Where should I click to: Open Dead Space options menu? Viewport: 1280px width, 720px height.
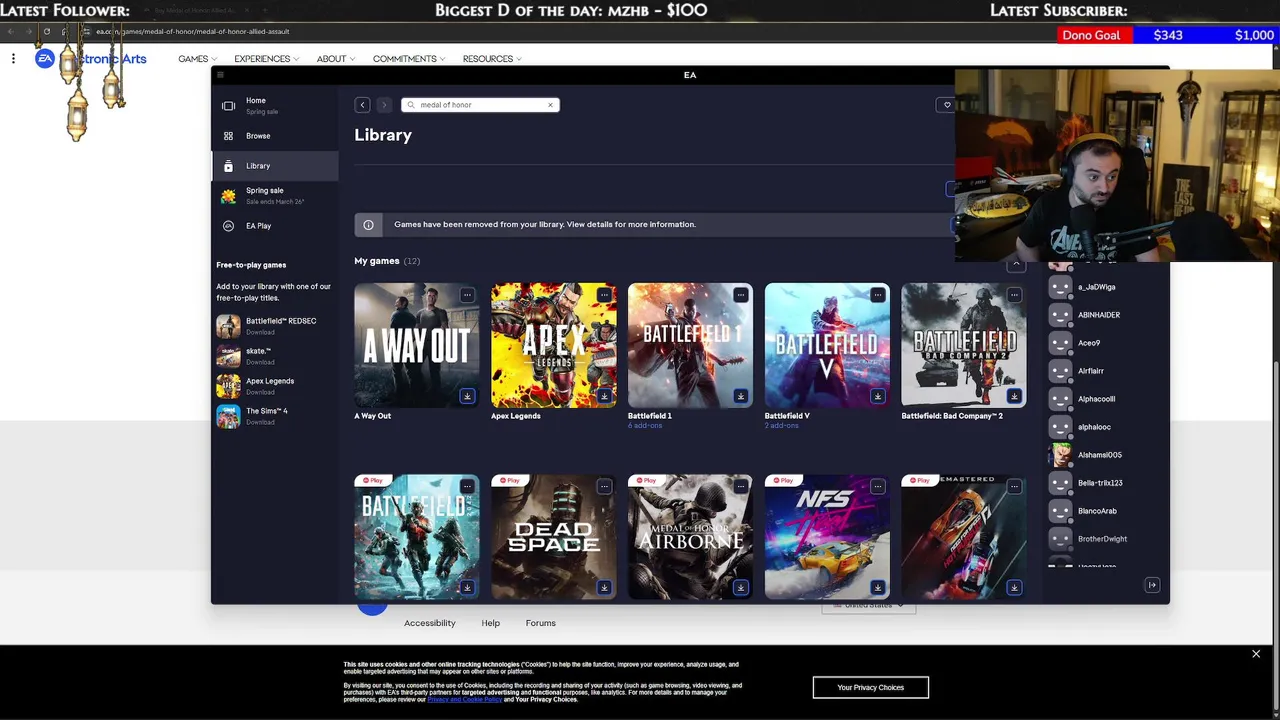[604, 486]
